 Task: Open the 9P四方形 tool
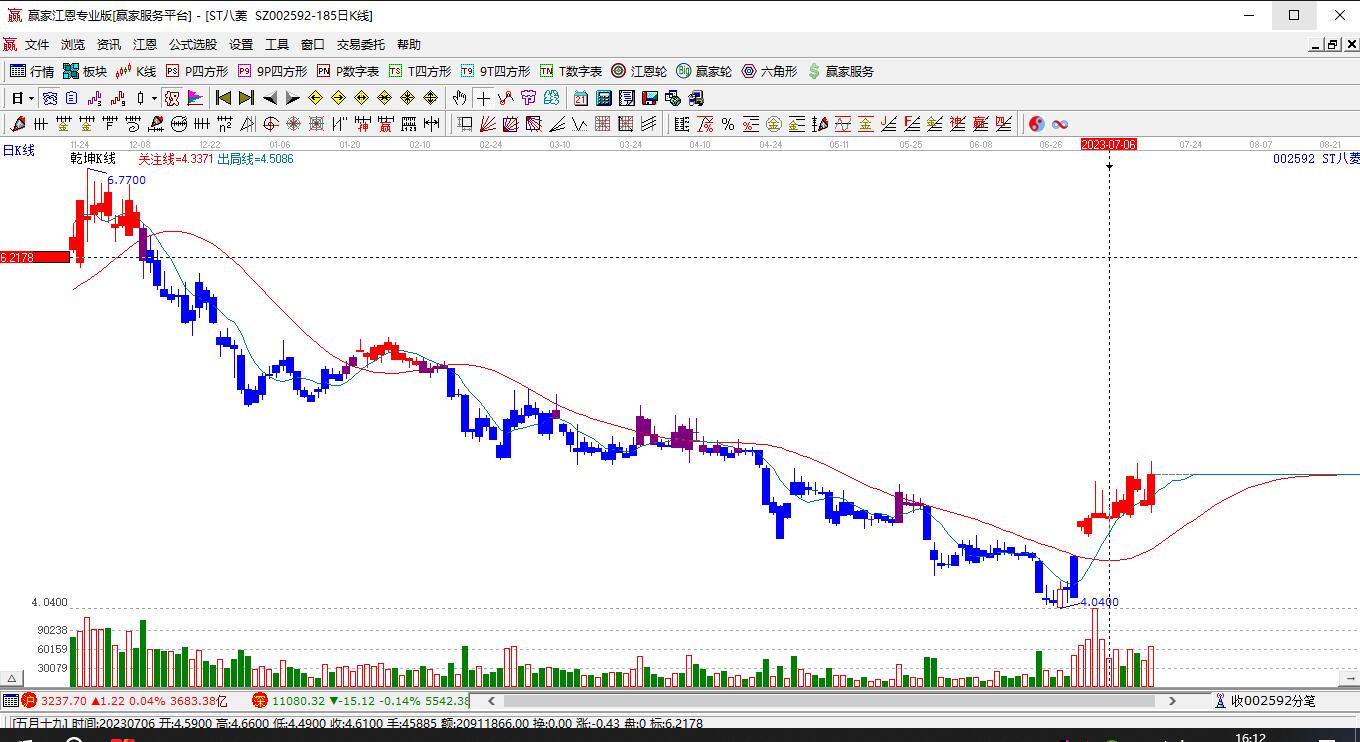click(272, 71)
